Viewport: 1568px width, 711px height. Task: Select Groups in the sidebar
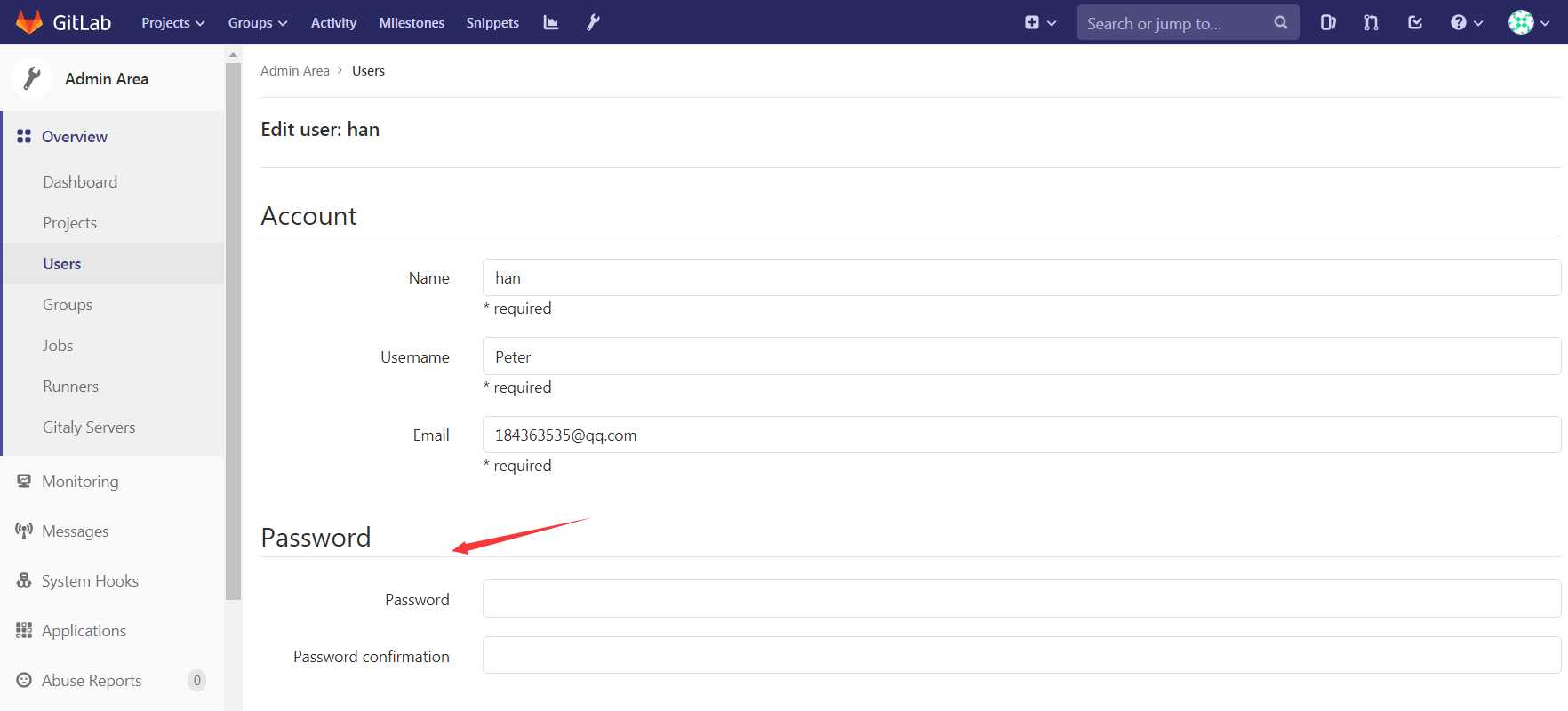point(68,305)
